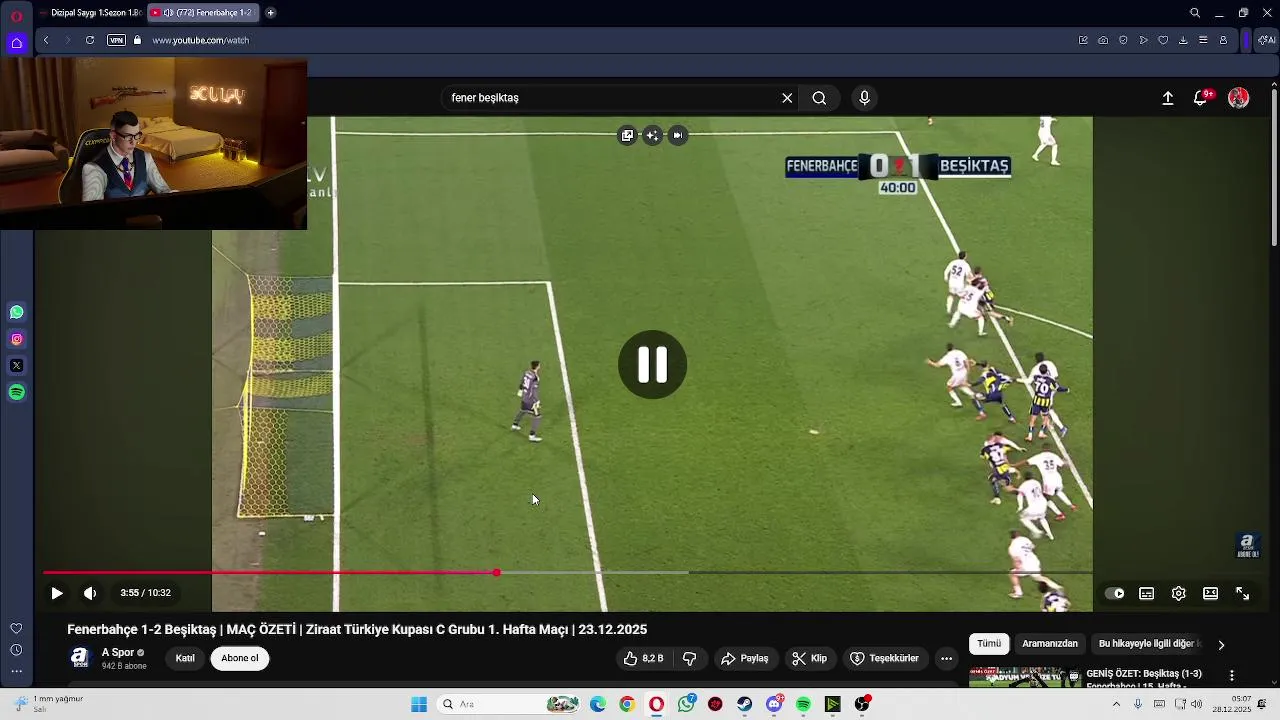Toggle the VPN badge in address bar

coord(116,40)
